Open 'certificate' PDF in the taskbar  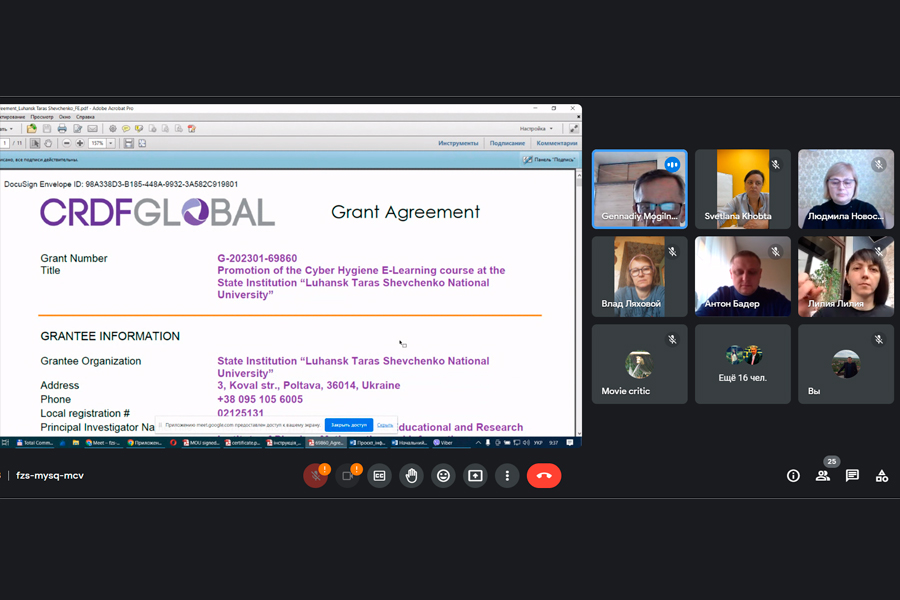coord(243,443)
